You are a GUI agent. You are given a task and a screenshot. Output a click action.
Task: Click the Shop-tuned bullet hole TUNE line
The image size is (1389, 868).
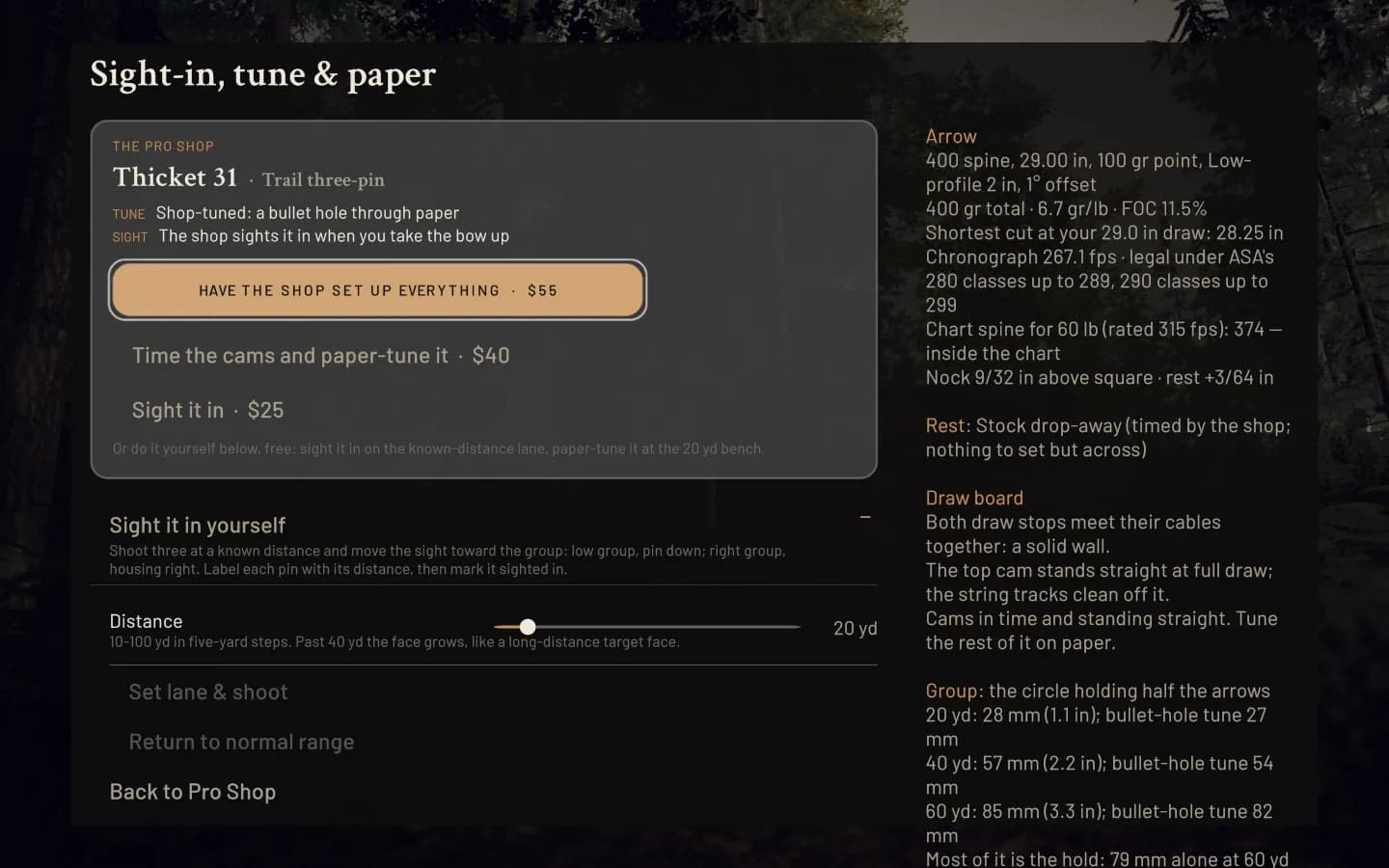pyautogui.click(x=286, y=212)
